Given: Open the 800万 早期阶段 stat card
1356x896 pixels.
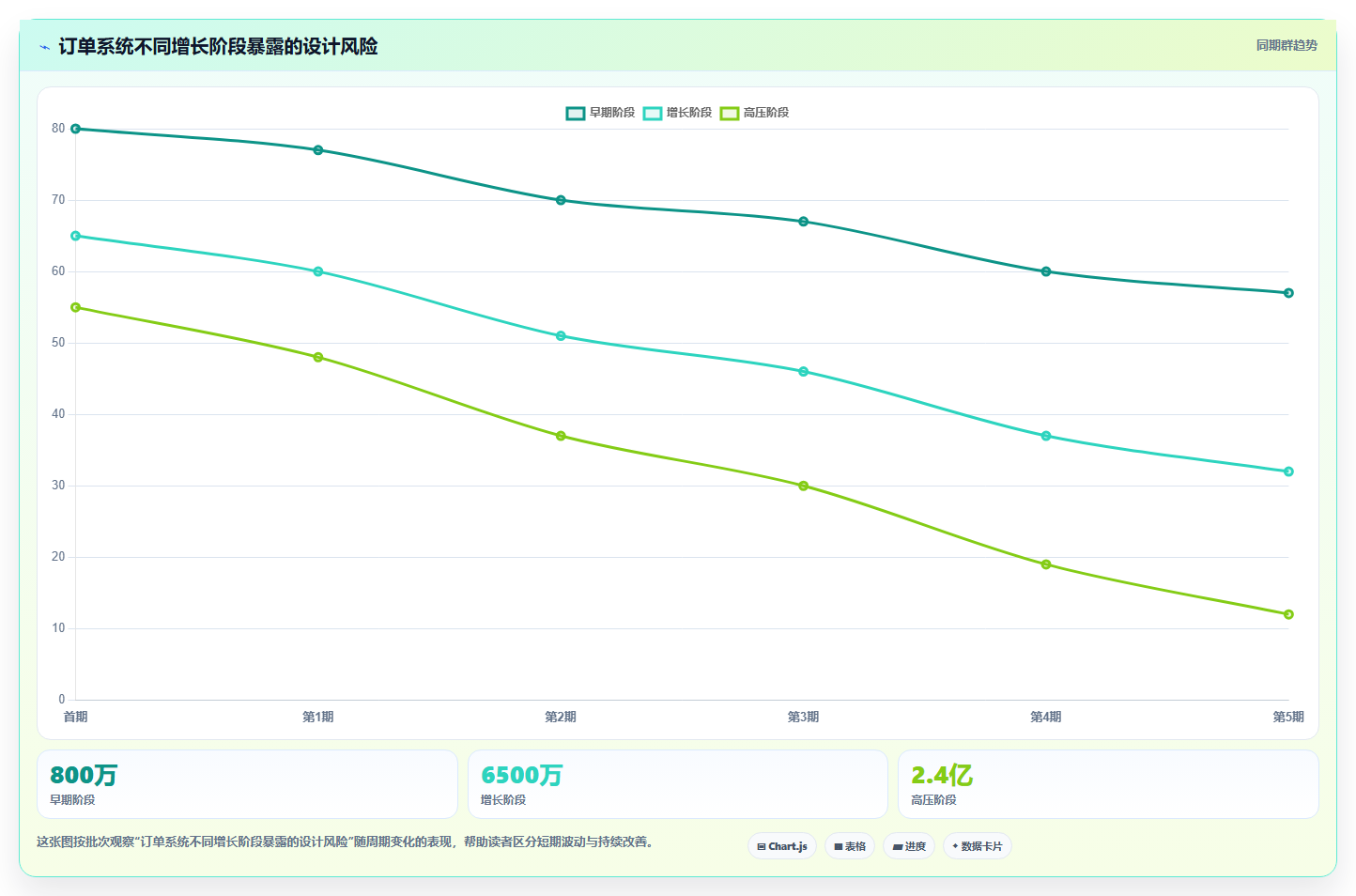Looking at the screenshot, I should 247,784.
